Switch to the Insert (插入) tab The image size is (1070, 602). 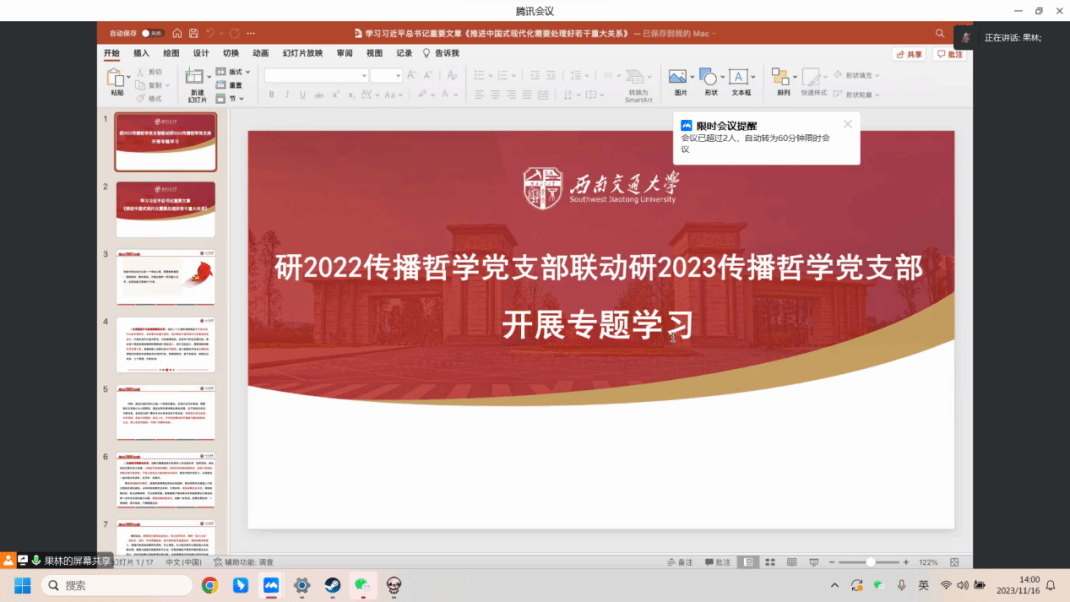(x=141, y=54)
